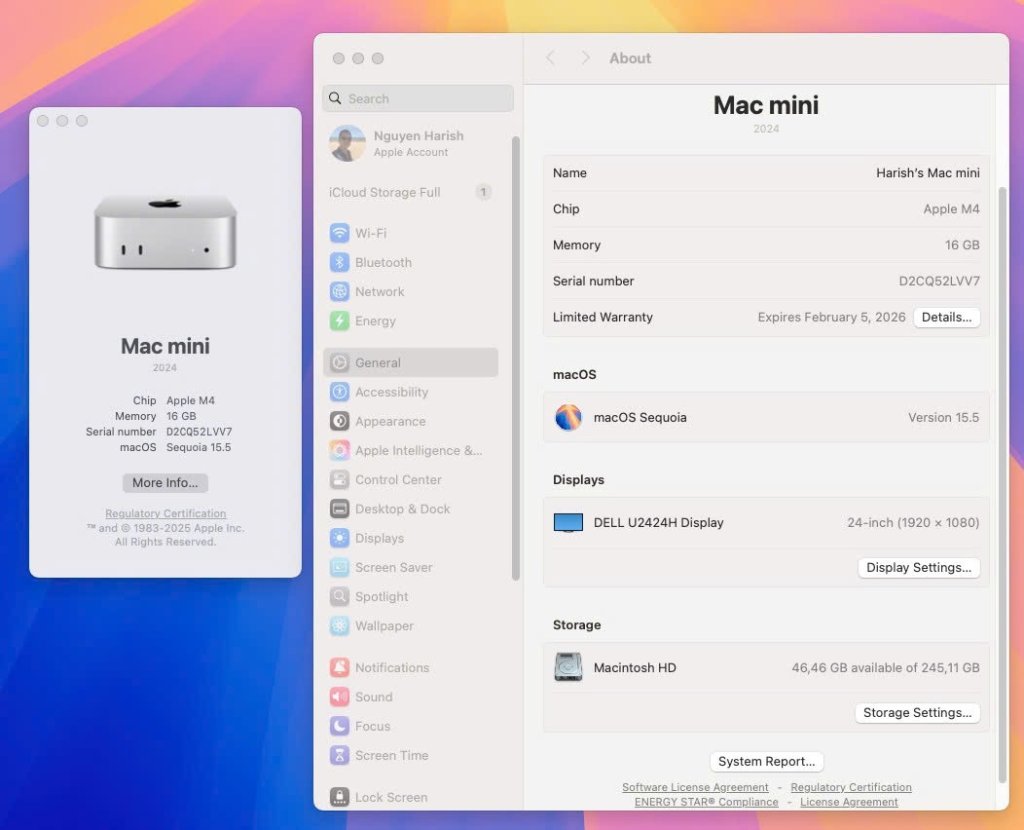Go back using the left chevron

pyautogui.click(x=550, y=58)
